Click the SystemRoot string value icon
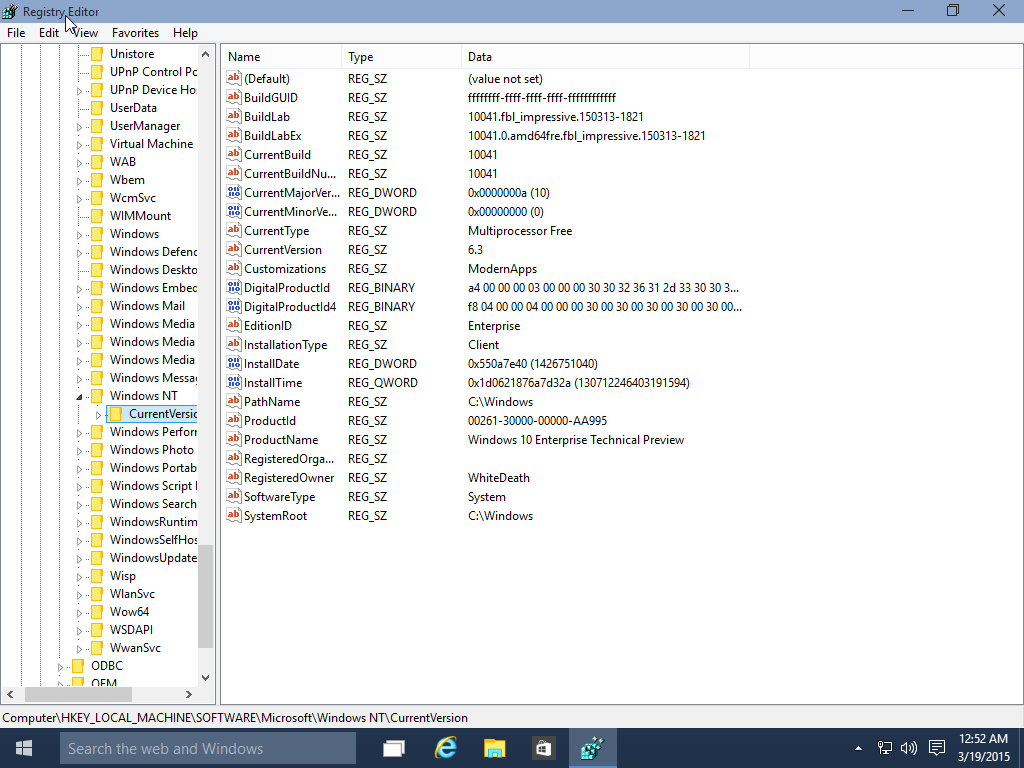 [x=234, y=515]
